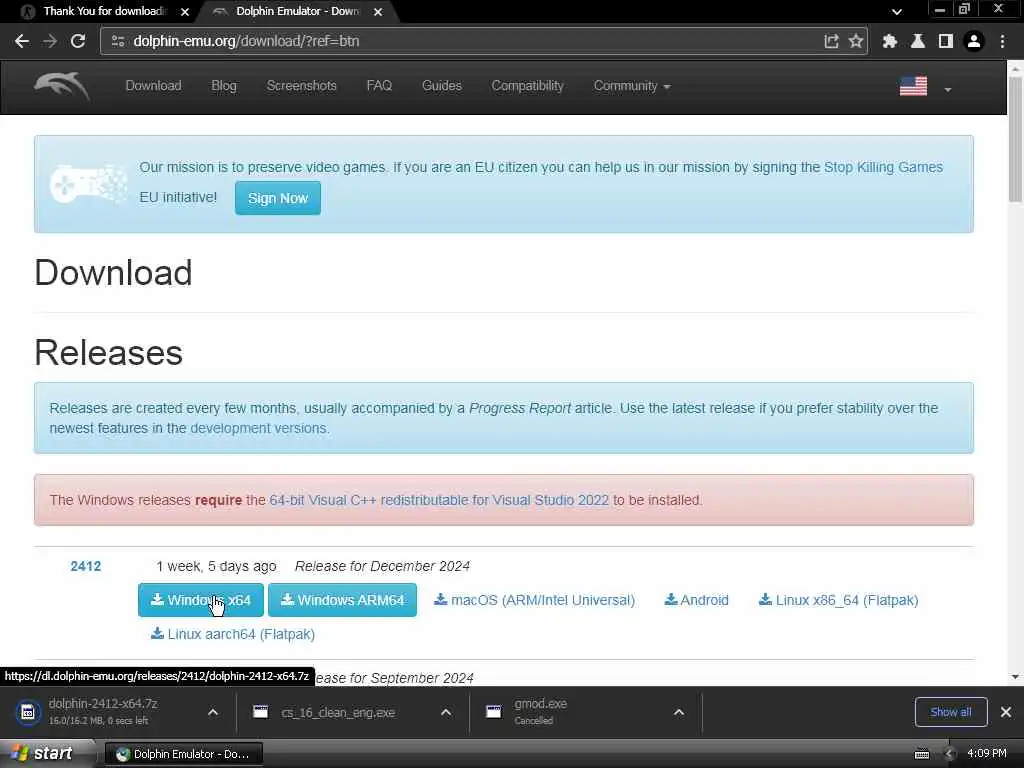Open the Guides nav item
1024x768 pixels.
(442, 86)
